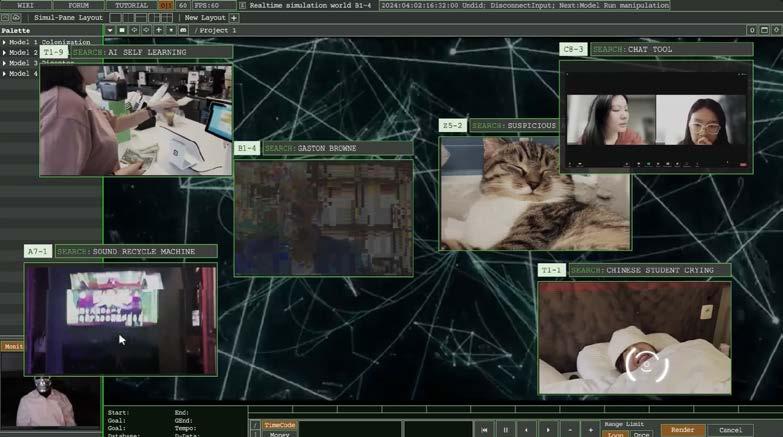Click the mask-shaped icon before Project 1

click(183, 30)
